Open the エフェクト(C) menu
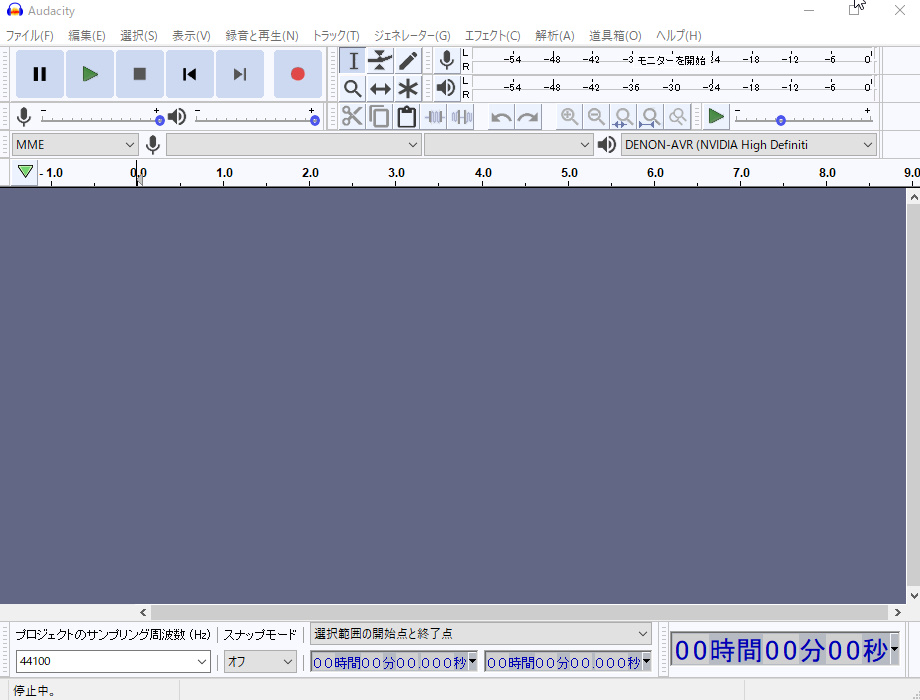This screenshot has width=920, height=700. pos(492,35)
